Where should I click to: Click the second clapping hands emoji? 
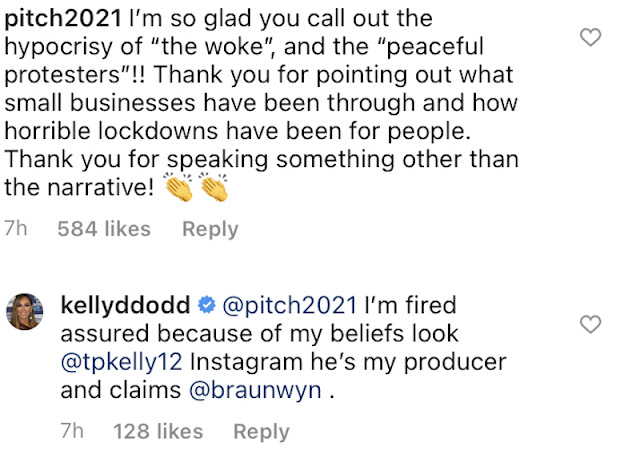coord(214,187)
